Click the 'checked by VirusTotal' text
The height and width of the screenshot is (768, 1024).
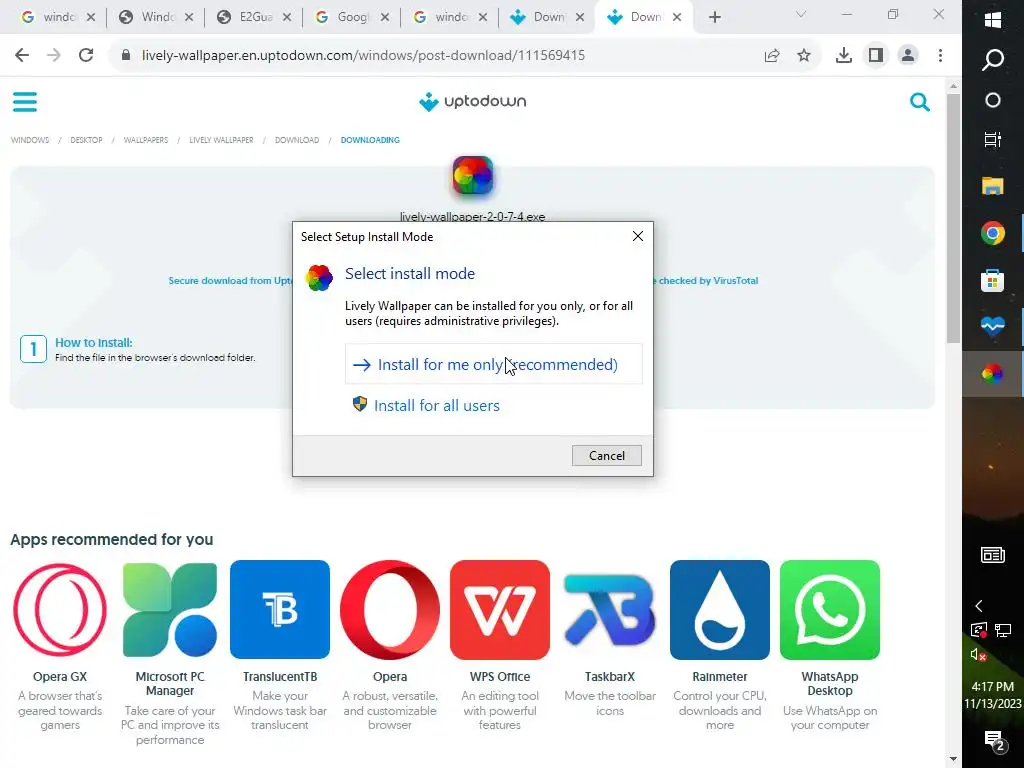tap(707, 281)
